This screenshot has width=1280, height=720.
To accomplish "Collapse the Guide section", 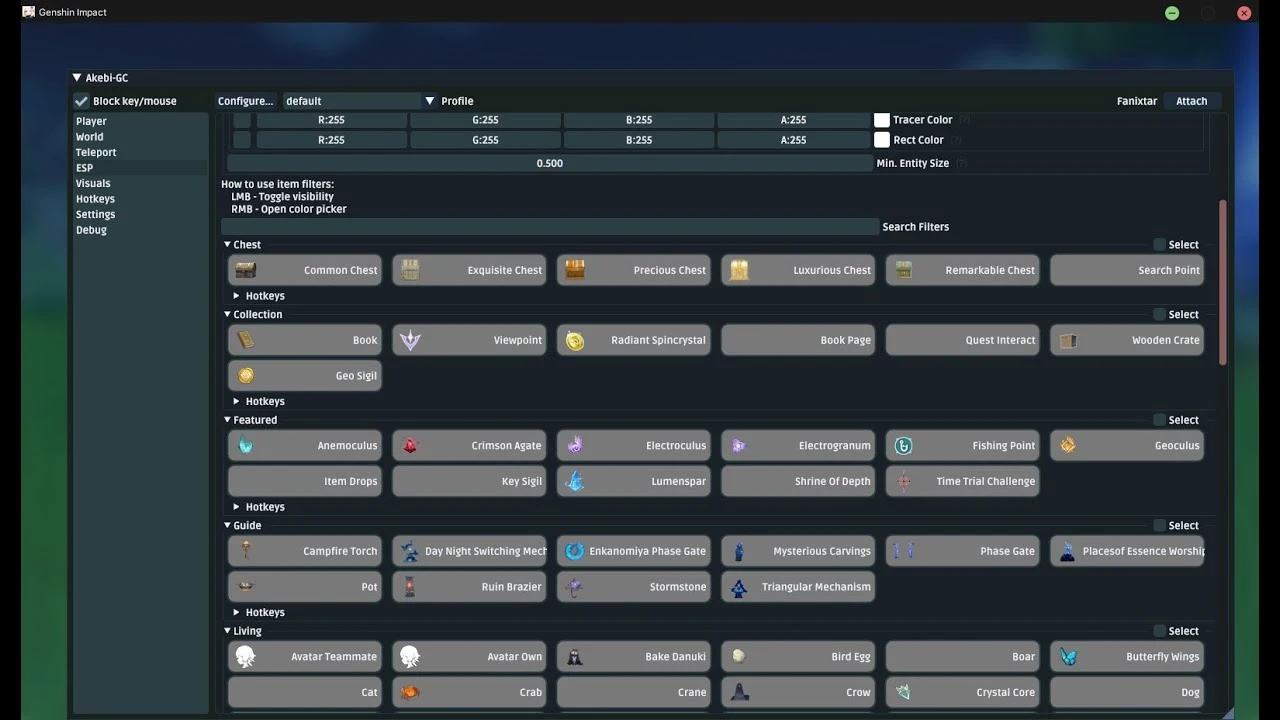I will coord(227,526).
